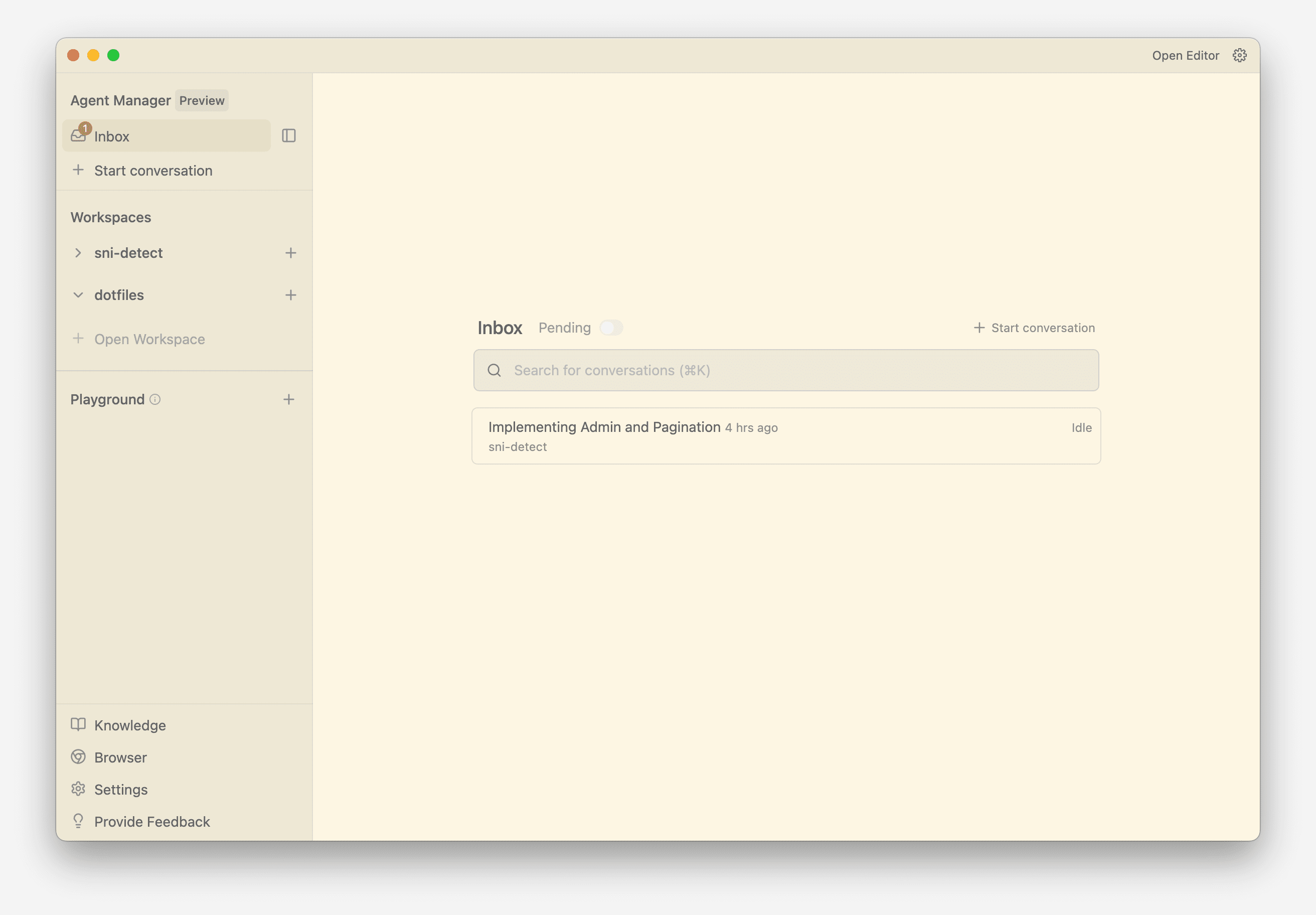Click plus icon next to dotfiles workspace

tap(290, 294)
